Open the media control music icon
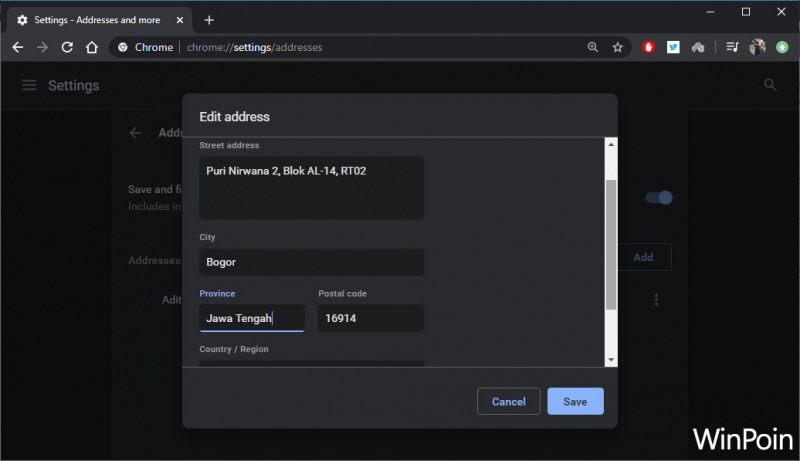The height and width of the screenshot is (461, 800). coord(733,47)
